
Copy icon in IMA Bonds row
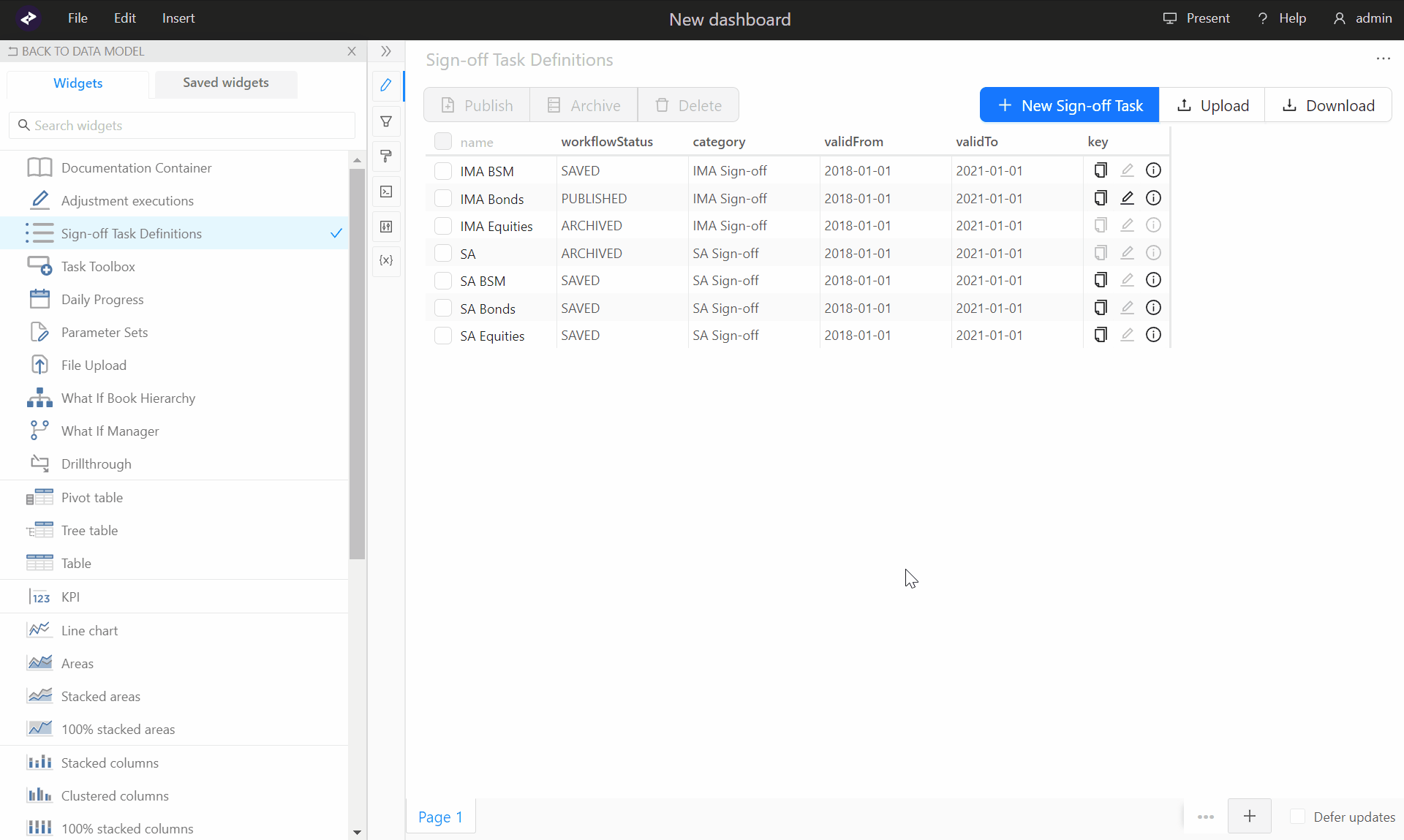coord(1101,197)
